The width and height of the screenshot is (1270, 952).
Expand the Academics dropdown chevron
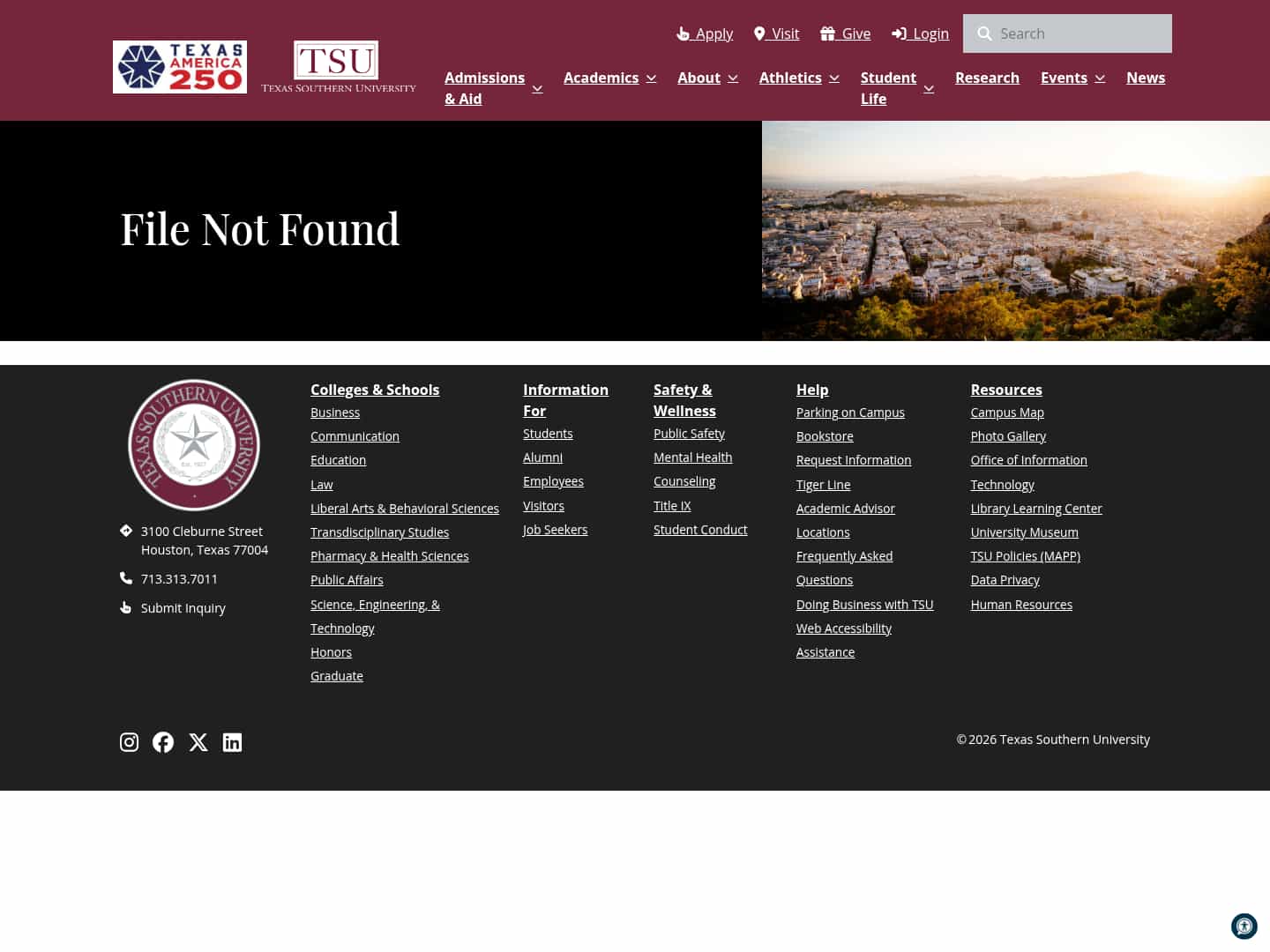651,78
